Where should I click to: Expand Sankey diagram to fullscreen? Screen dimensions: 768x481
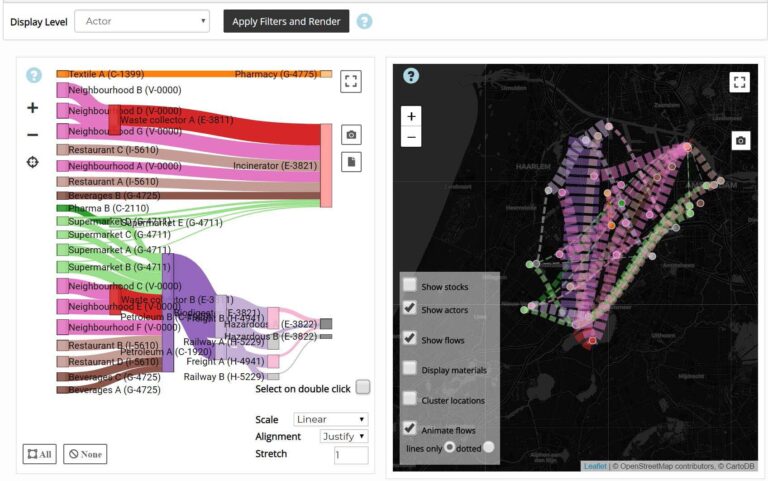[351, 82]
